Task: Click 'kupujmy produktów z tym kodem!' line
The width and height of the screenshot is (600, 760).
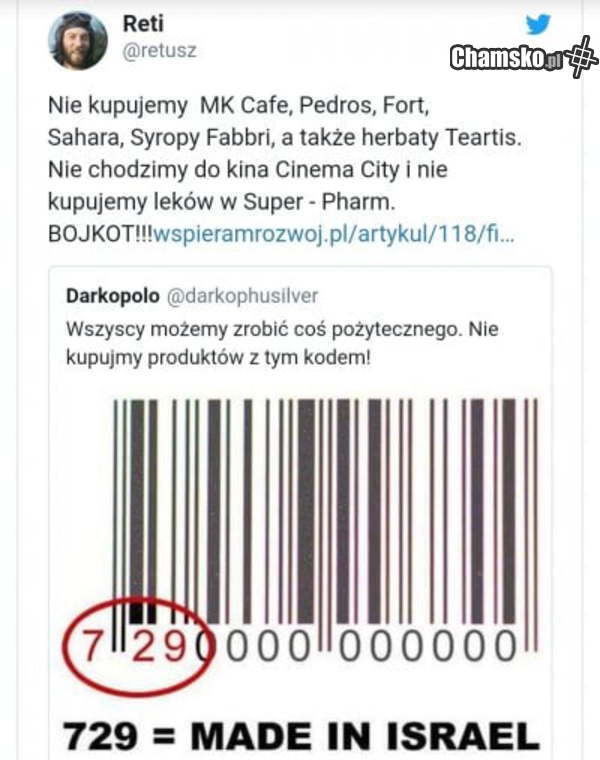Action: coord(218,358)
